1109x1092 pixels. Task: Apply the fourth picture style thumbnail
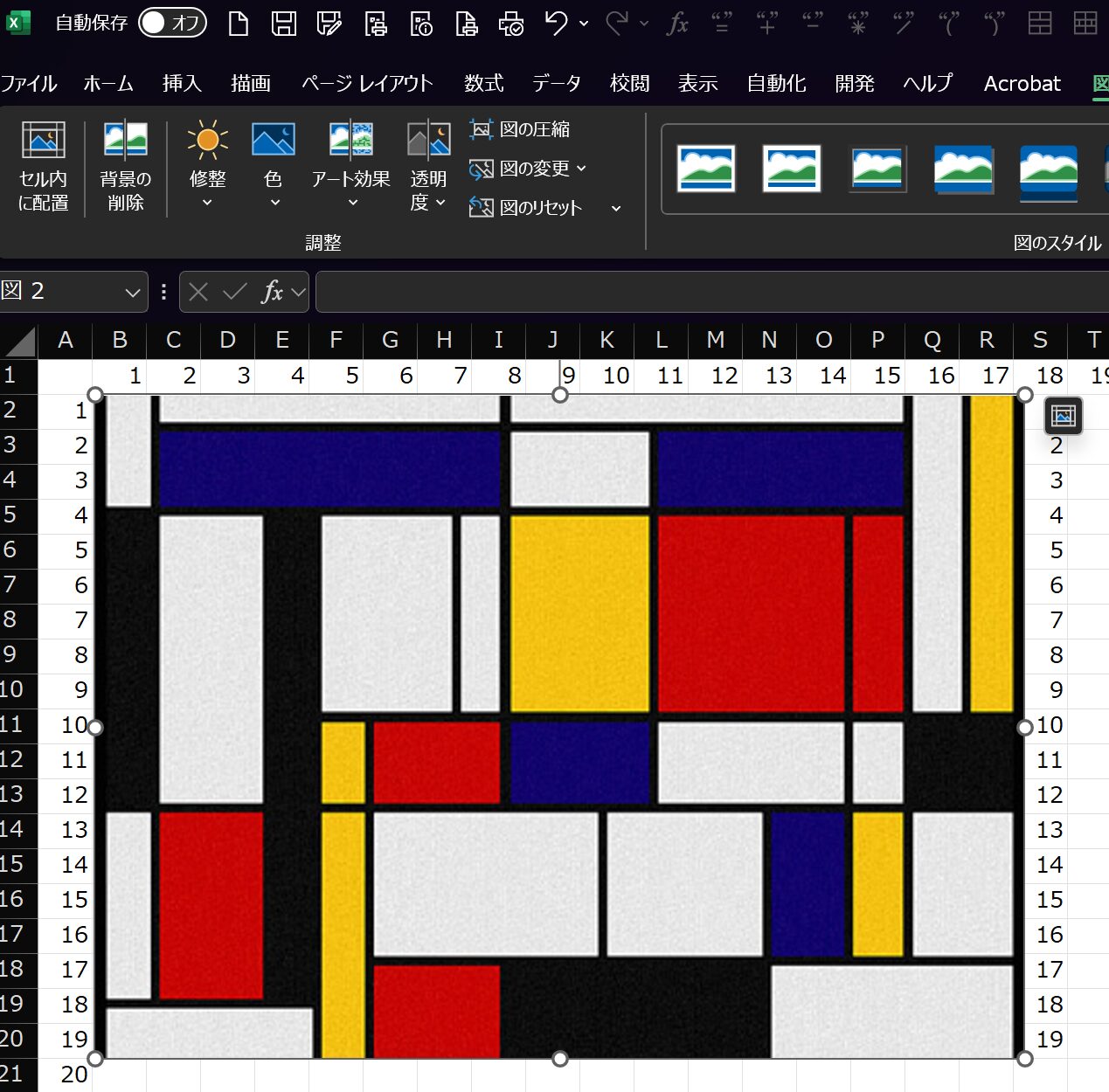tap(963, 169)
